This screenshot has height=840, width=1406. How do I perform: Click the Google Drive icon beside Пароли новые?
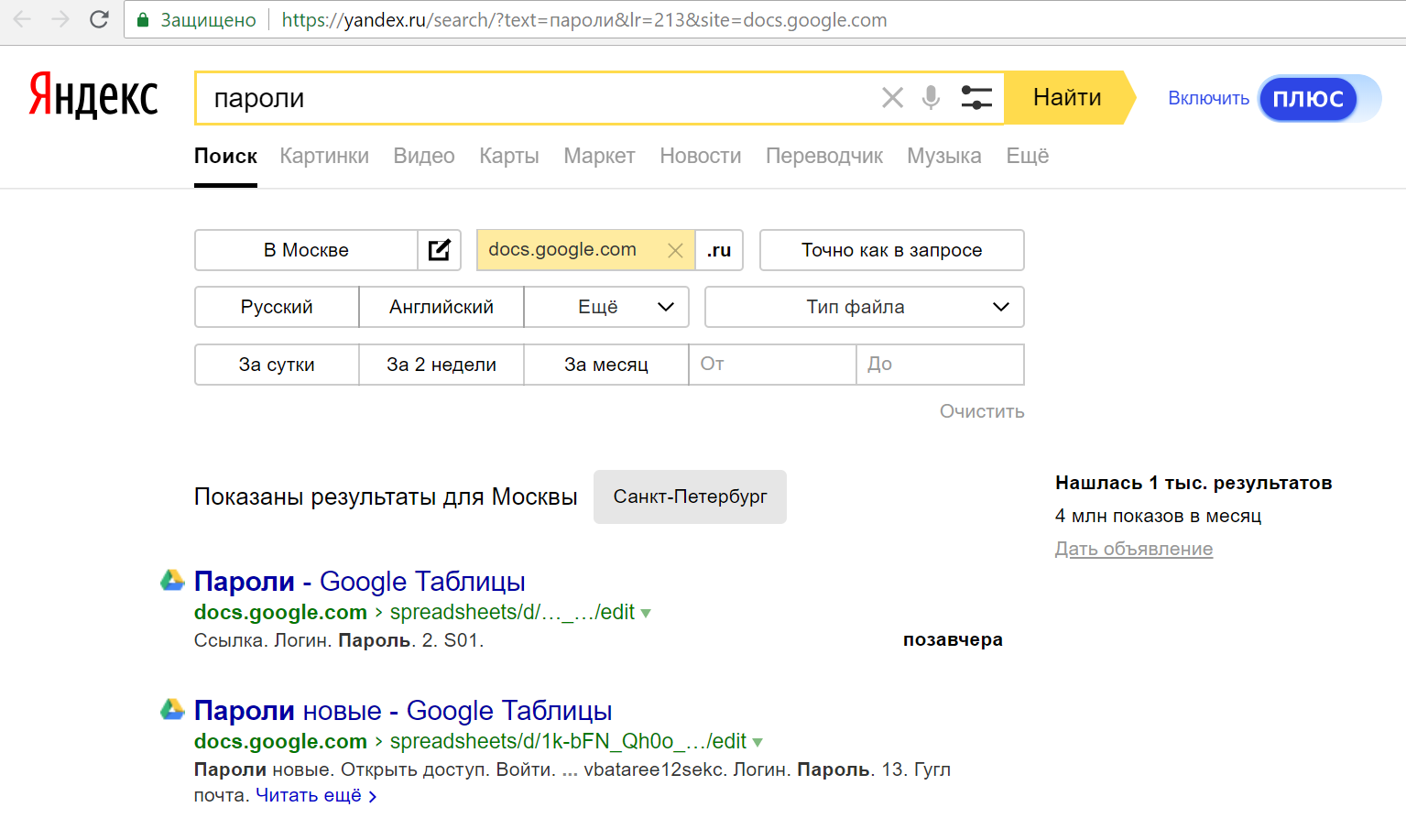(x=172, y=710)
